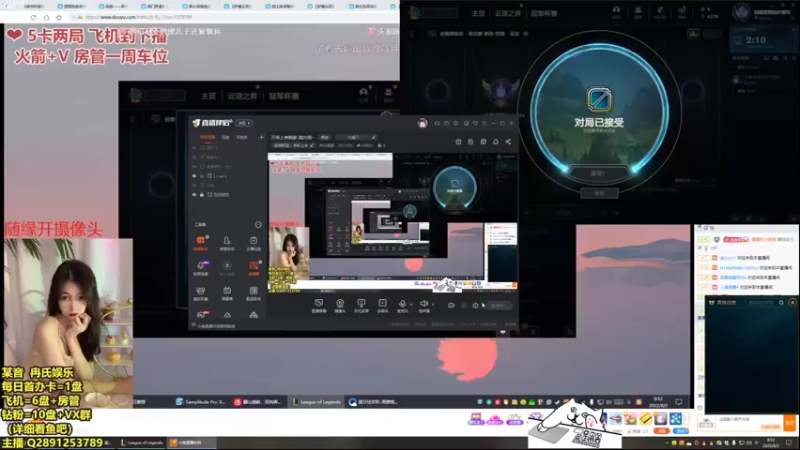Click the lock icon in the assistant toolbar
This screenshot has height=450, width=800.
(470, 141)
